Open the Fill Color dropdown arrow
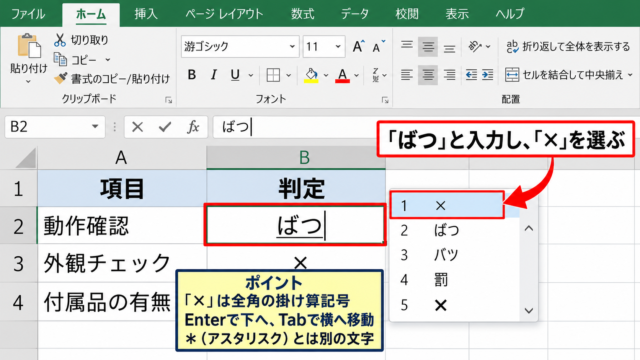The width and height of the screenshot is (640, 360). (x=326, y=76)
